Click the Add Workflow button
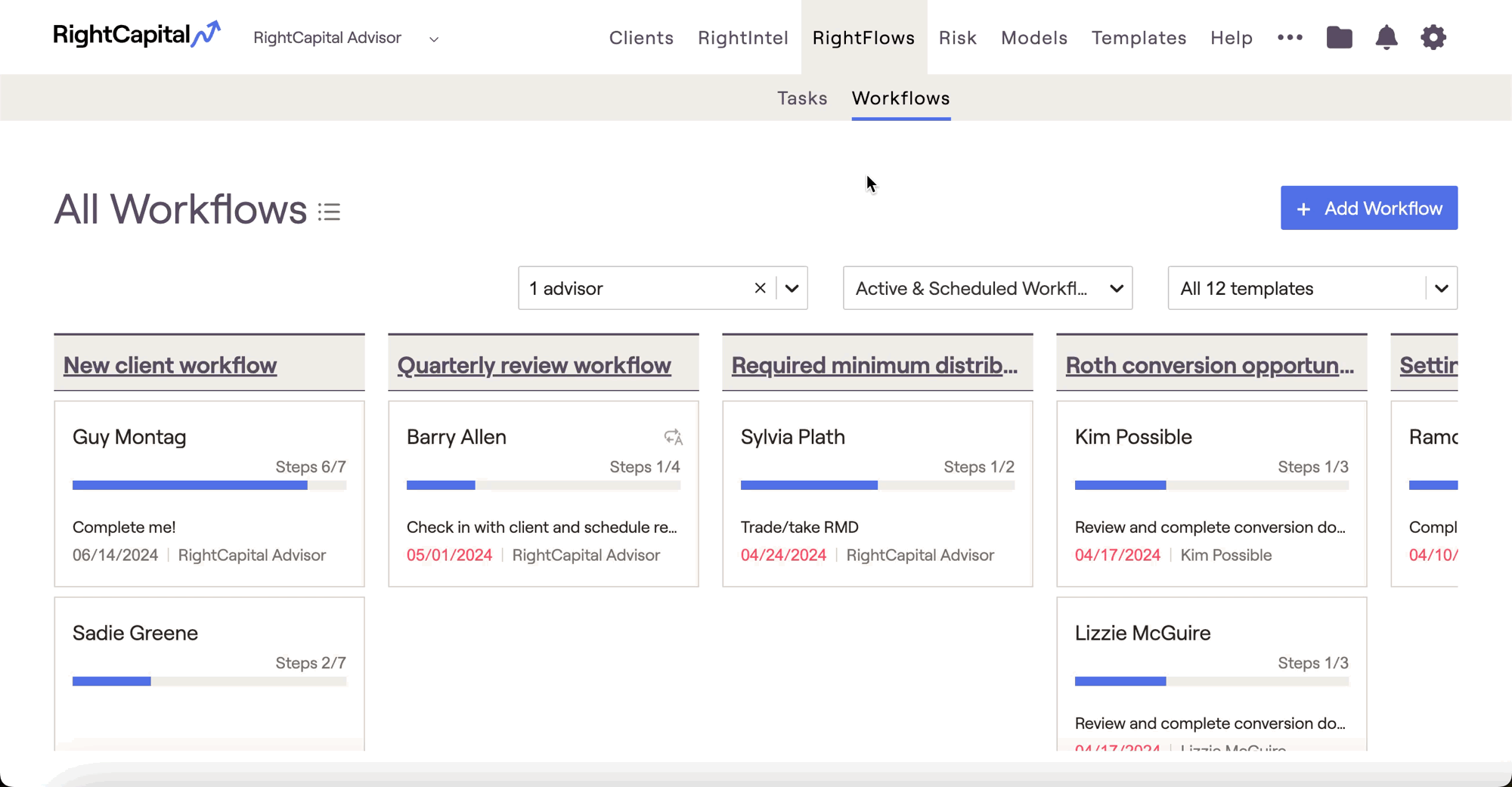This screenshot has height=787, width=1512. [x=1369, y=208]
